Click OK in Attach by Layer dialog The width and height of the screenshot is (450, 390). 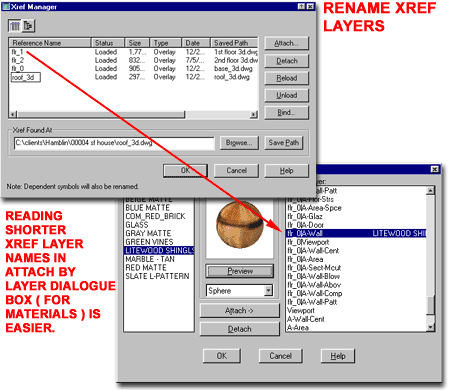[x=222, y=356]
